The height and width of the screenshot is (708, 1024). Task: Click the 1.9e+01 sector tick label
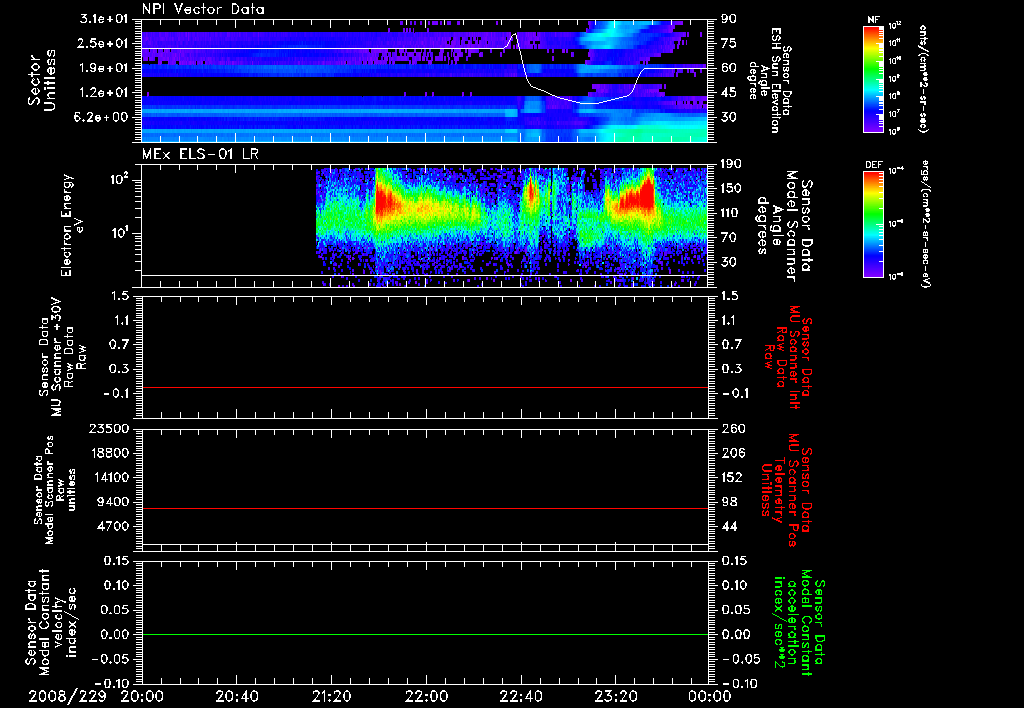pyautogui.click(x=104, y=68)
